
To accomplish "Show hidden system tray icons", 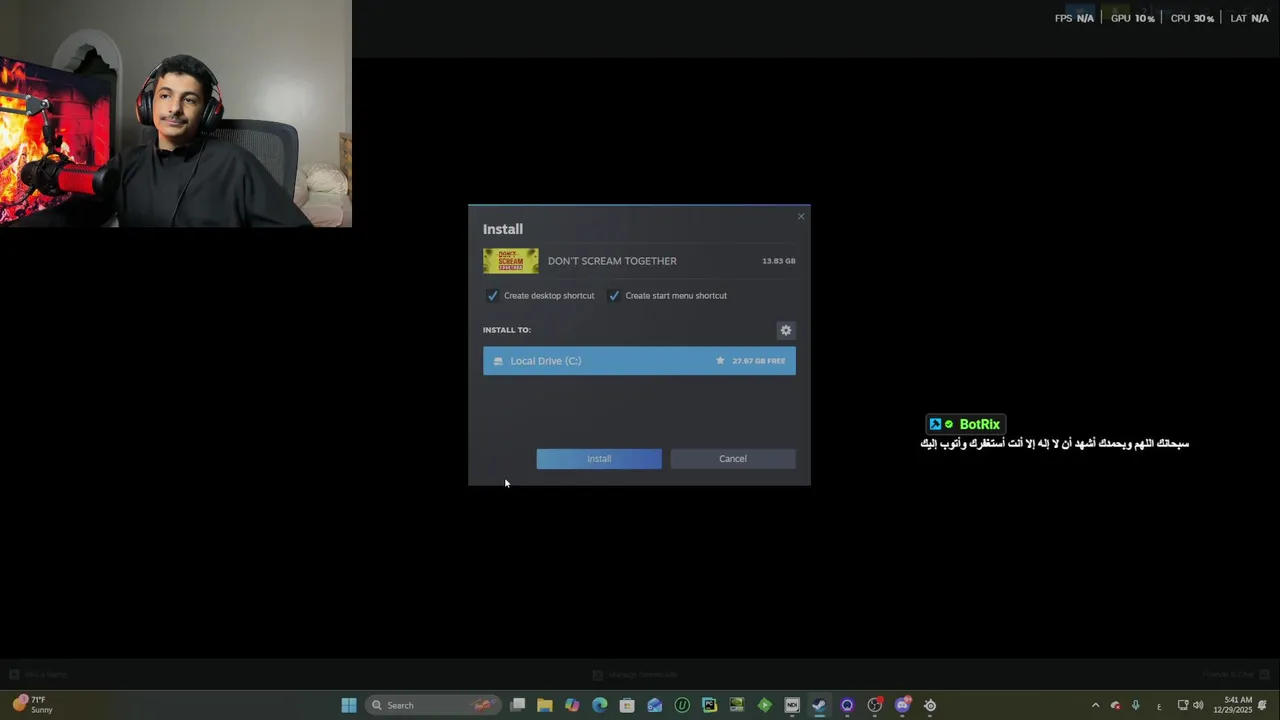I will (1095, 706).
